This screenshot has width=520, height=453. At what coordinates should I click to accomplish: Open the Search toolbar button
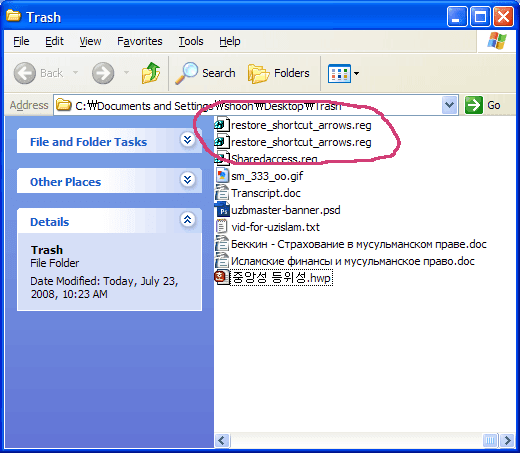[x=205, y=73]
